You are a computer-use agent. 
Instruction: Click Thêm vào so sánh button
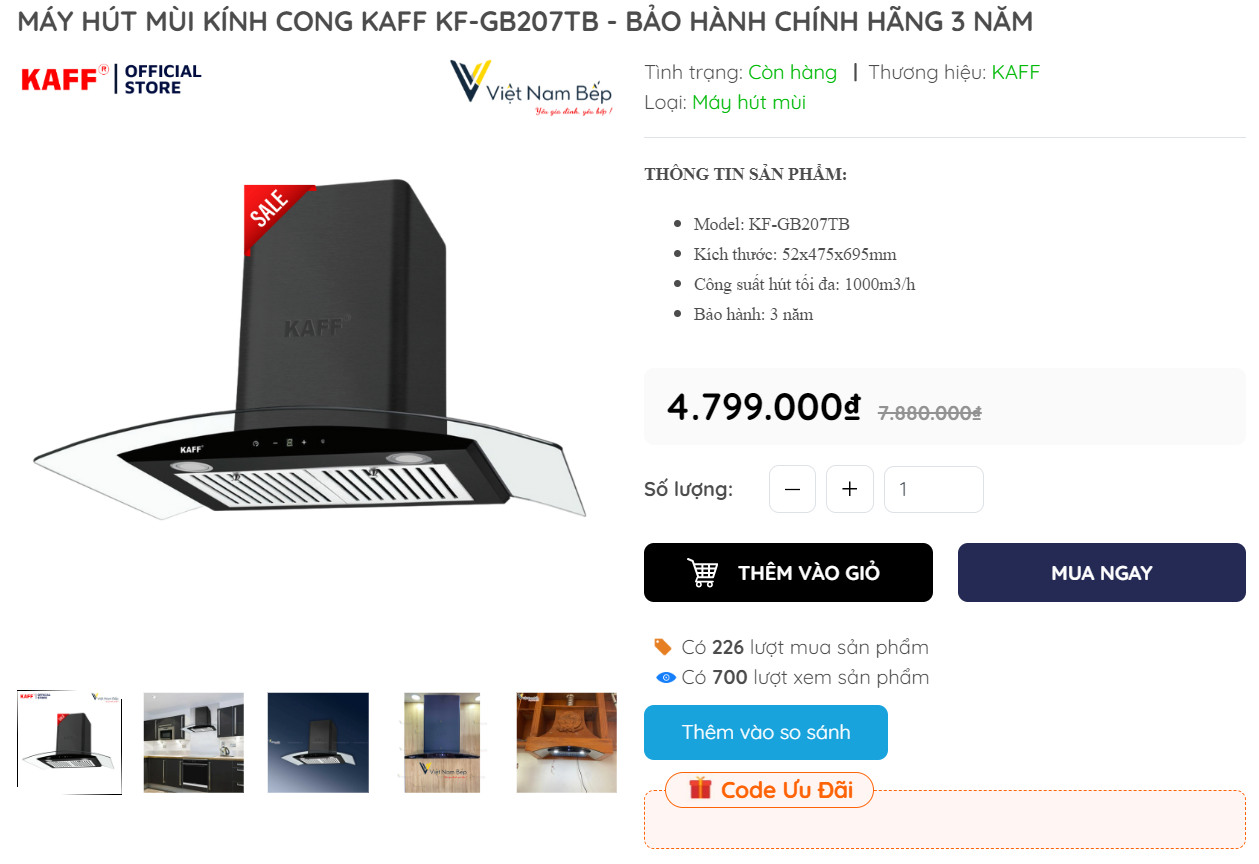[766, 732]
